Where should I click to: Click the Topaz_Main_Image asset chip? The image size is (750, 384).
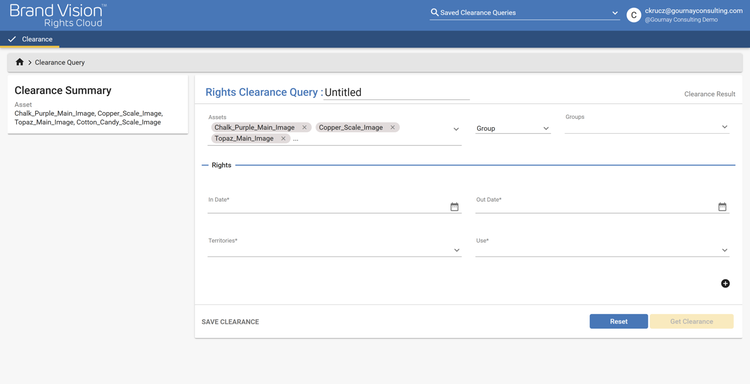coord(250,139)
